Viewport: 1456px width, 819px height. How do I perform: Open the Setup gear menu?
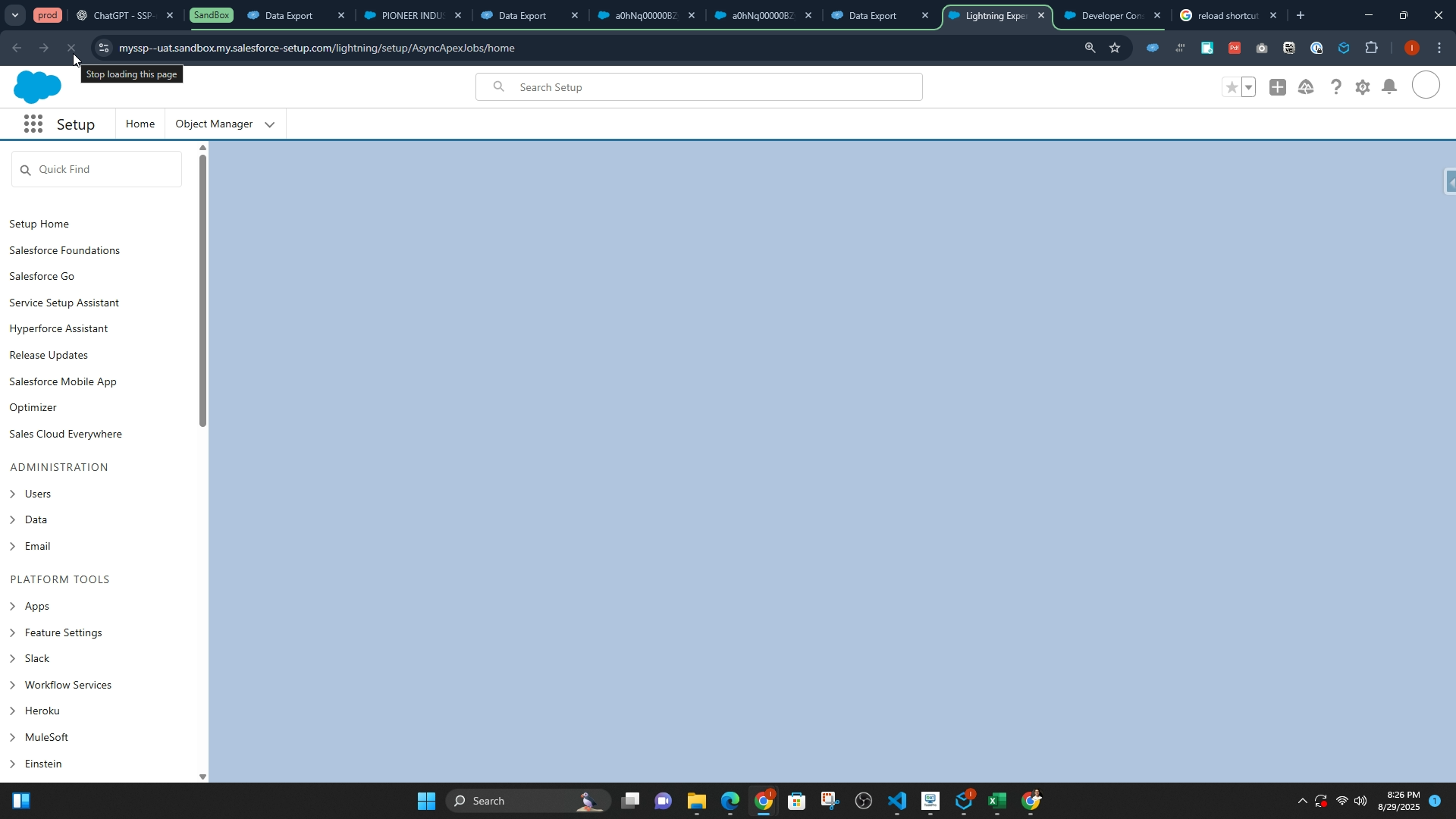(x=1363, y=88)
